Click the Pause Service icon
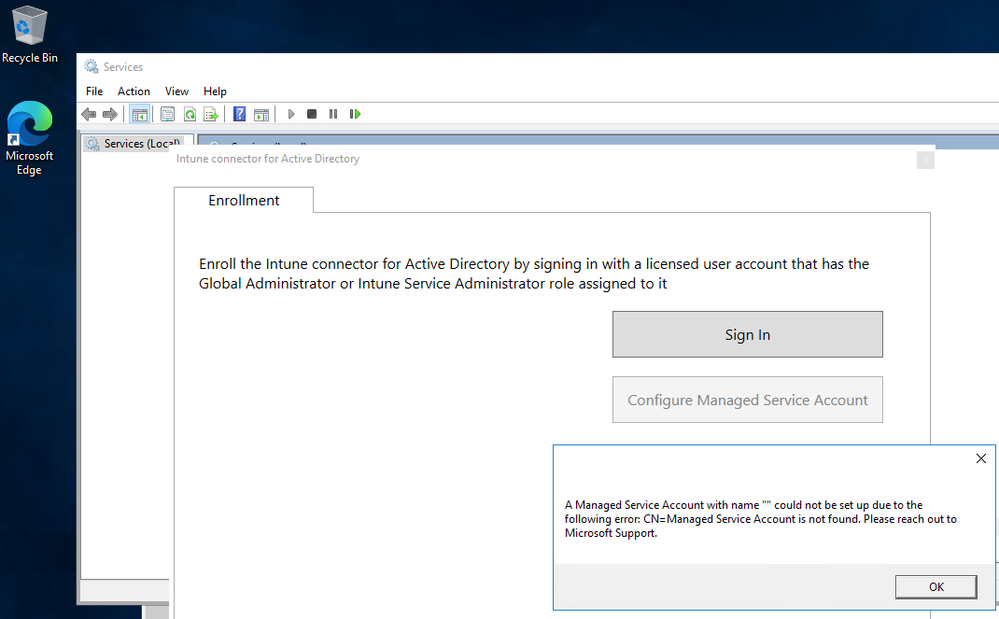The height and width of the screenshot is (619, 999). click(x=333, y=114)
